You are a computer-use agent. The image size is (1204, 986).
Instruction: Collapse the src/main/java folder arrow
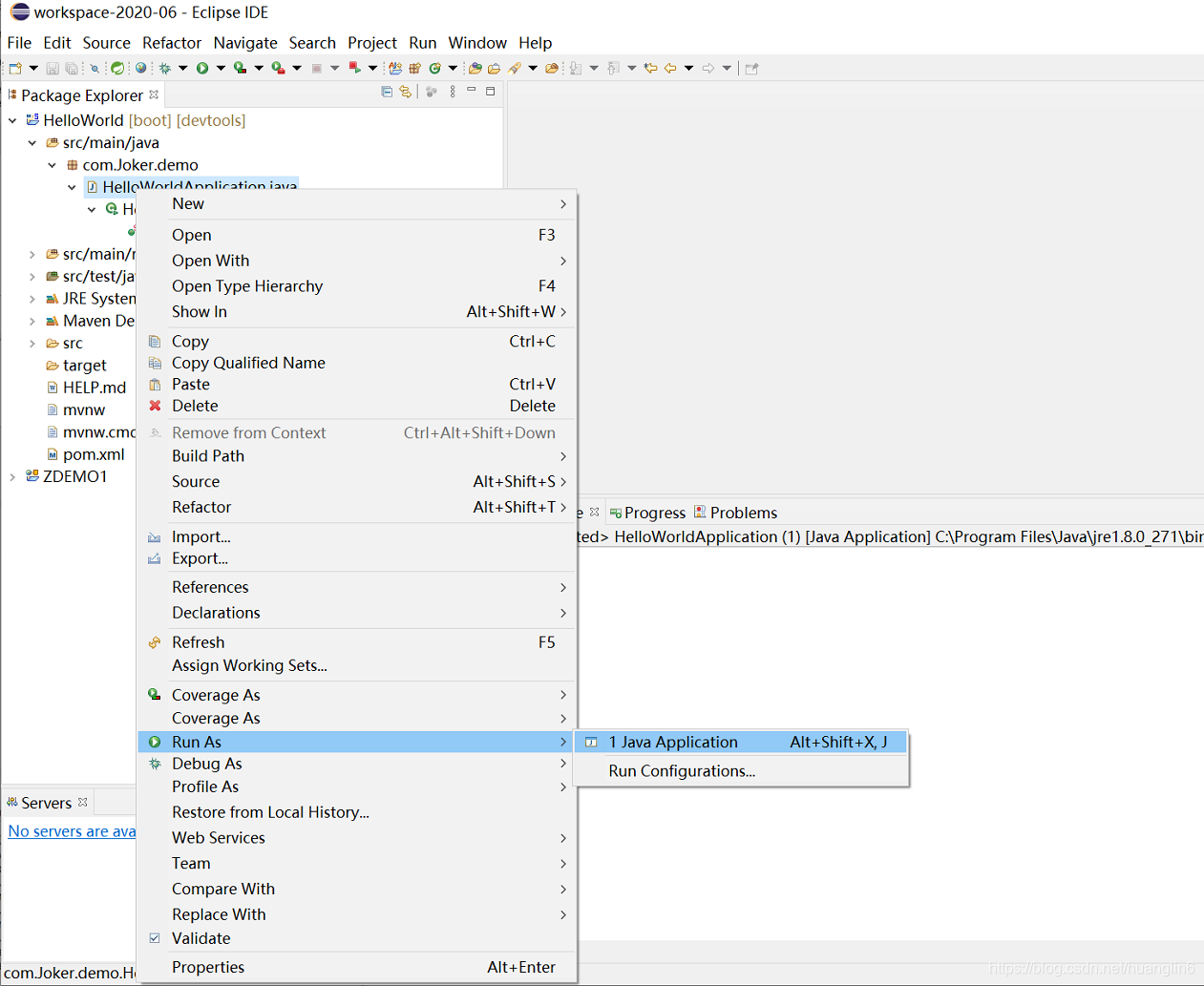click(x=32, y=142)
